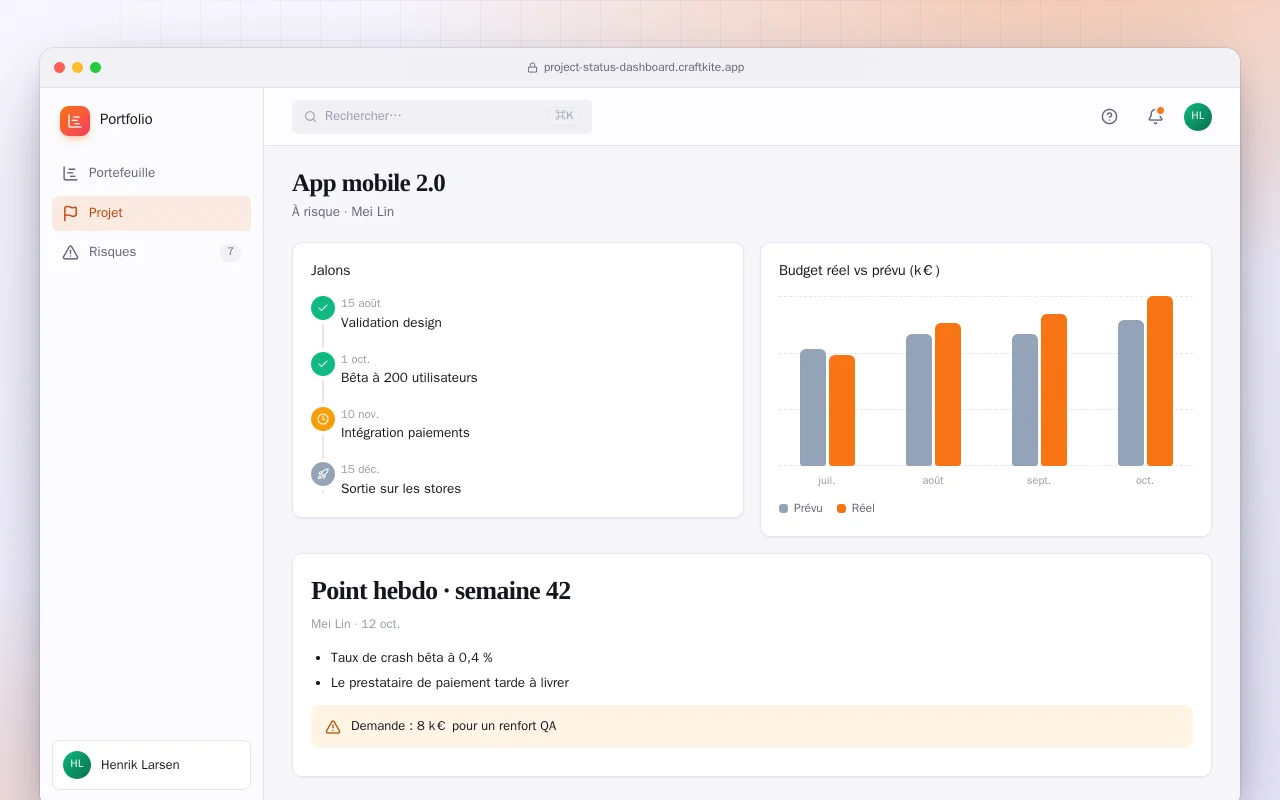Click the orange Réel bar for août
This screenshot has width=1280, height=800.
pos(948,395)
